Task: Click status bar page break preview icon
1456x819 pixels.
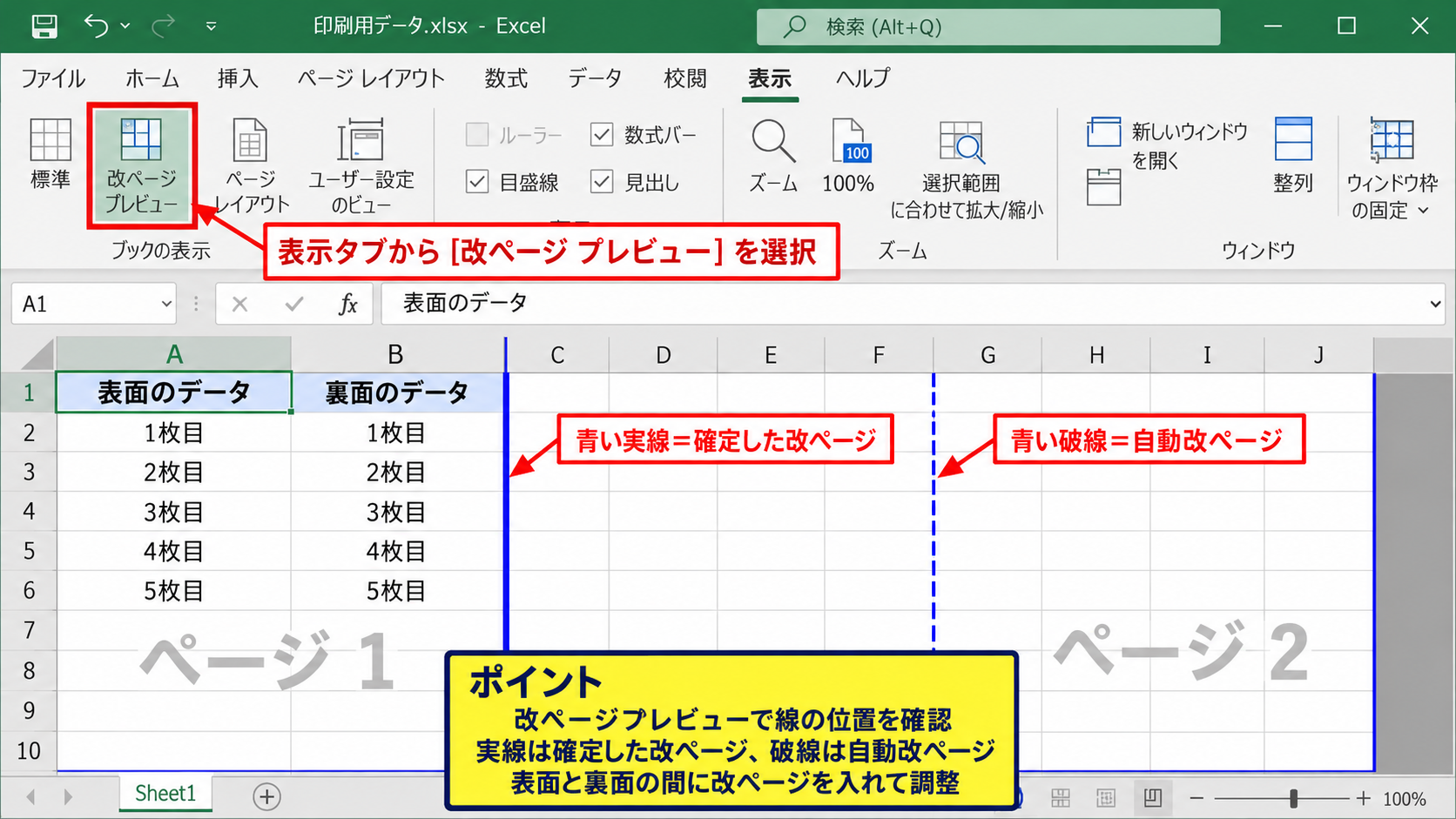Action: pos(1152,798)
